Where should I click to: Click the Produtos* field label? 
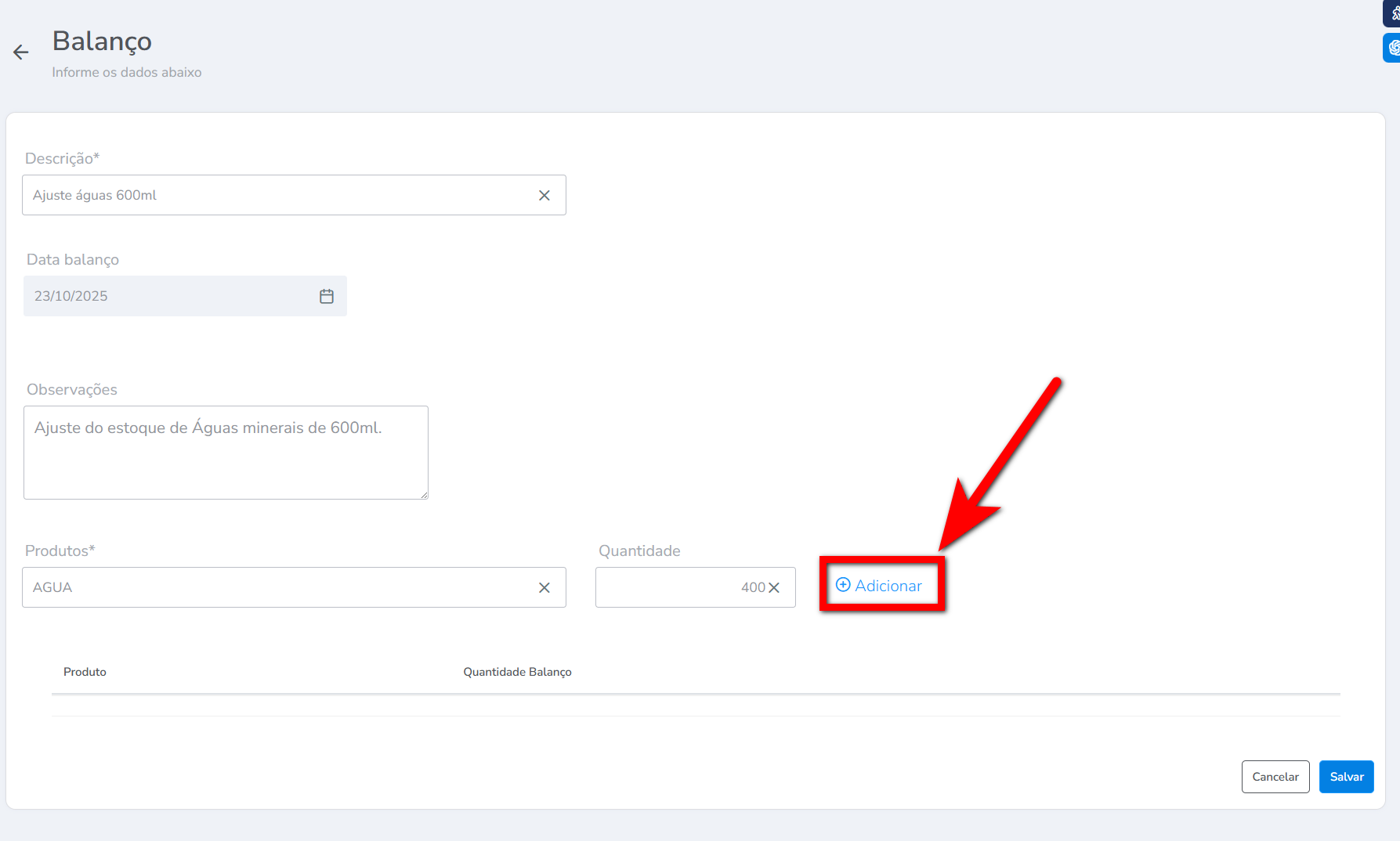click(x=60, y=550)
